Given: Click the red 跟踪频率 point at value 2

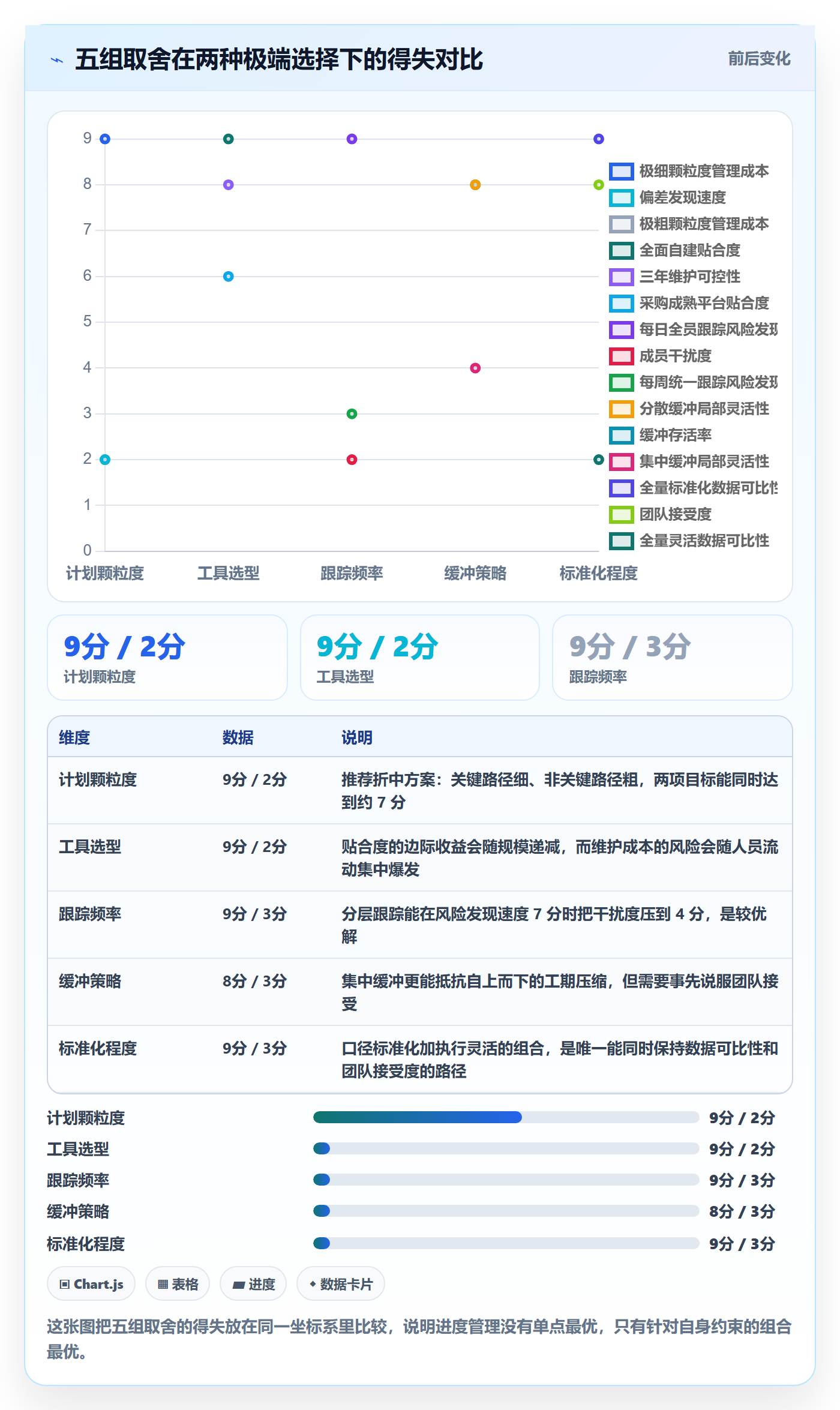Looking at the screenshot, I should click(352, 460).
